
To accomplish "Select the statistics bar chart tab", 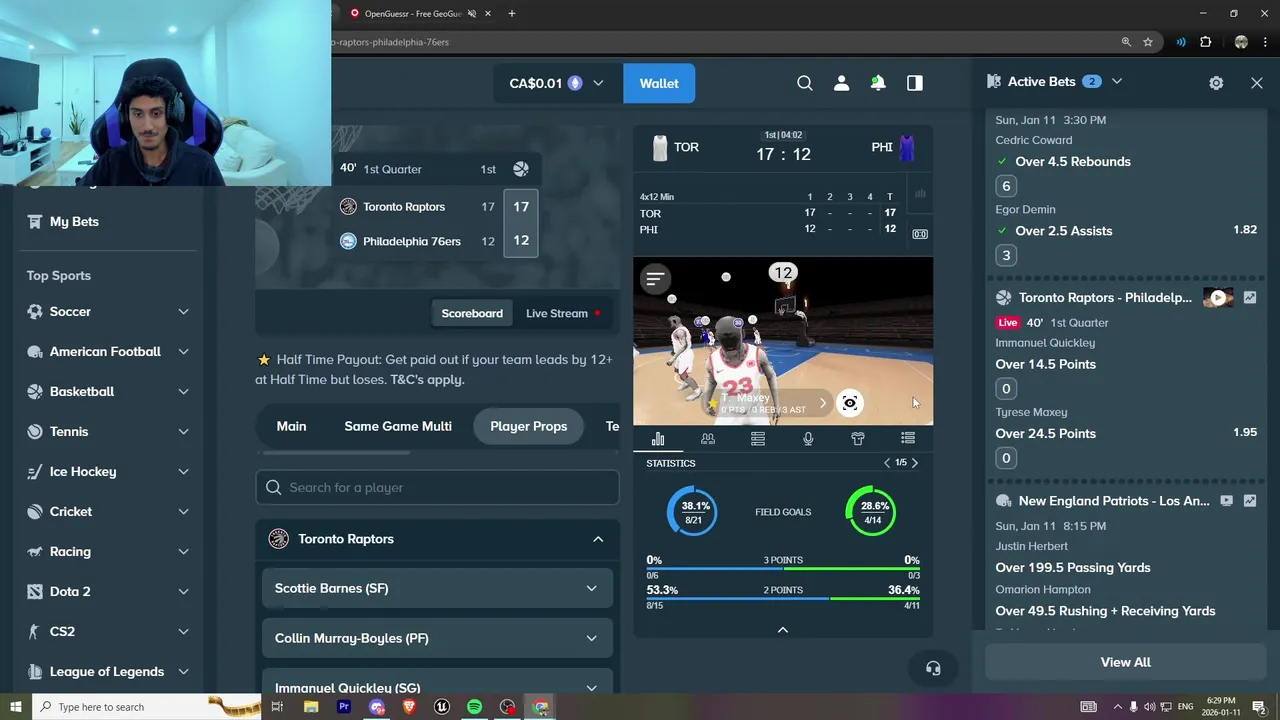I will pos(658,438).
